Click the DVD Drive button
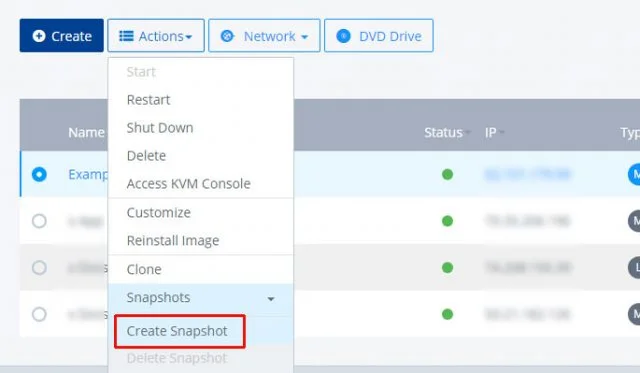The image size is (640, 373). coord(379,36)
